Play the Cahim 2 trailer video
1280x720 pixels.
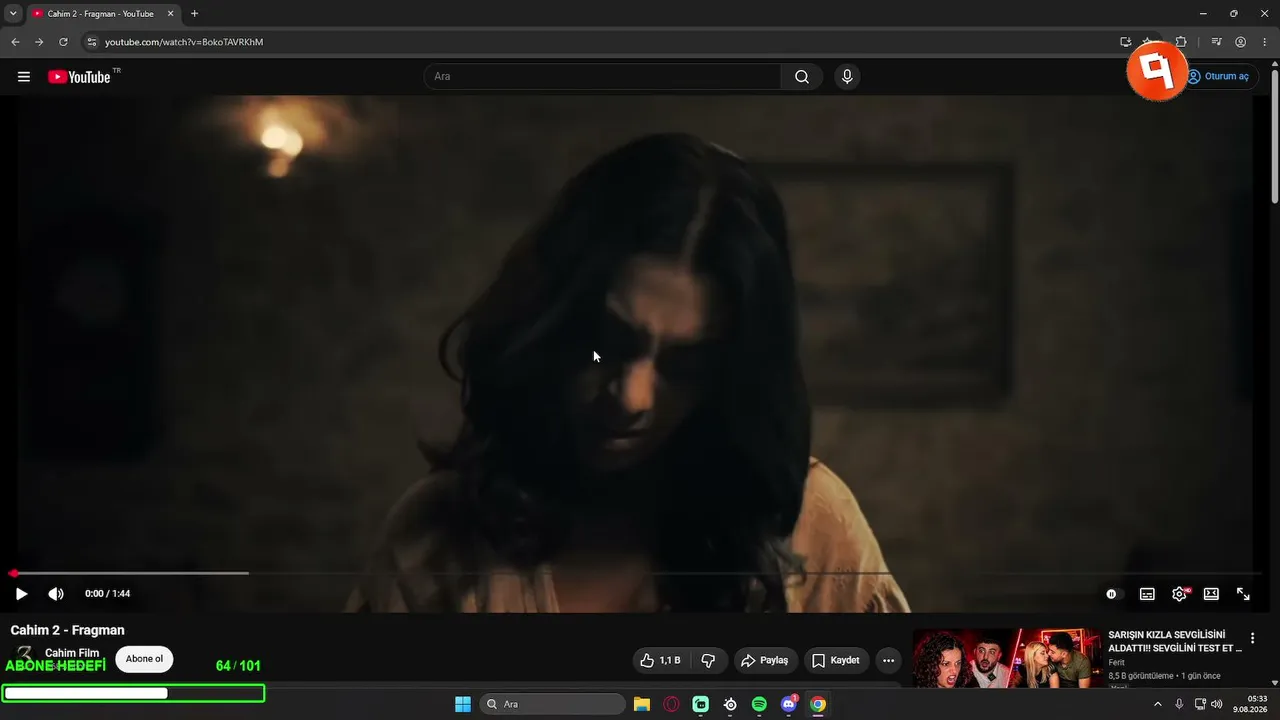point(21,594)
